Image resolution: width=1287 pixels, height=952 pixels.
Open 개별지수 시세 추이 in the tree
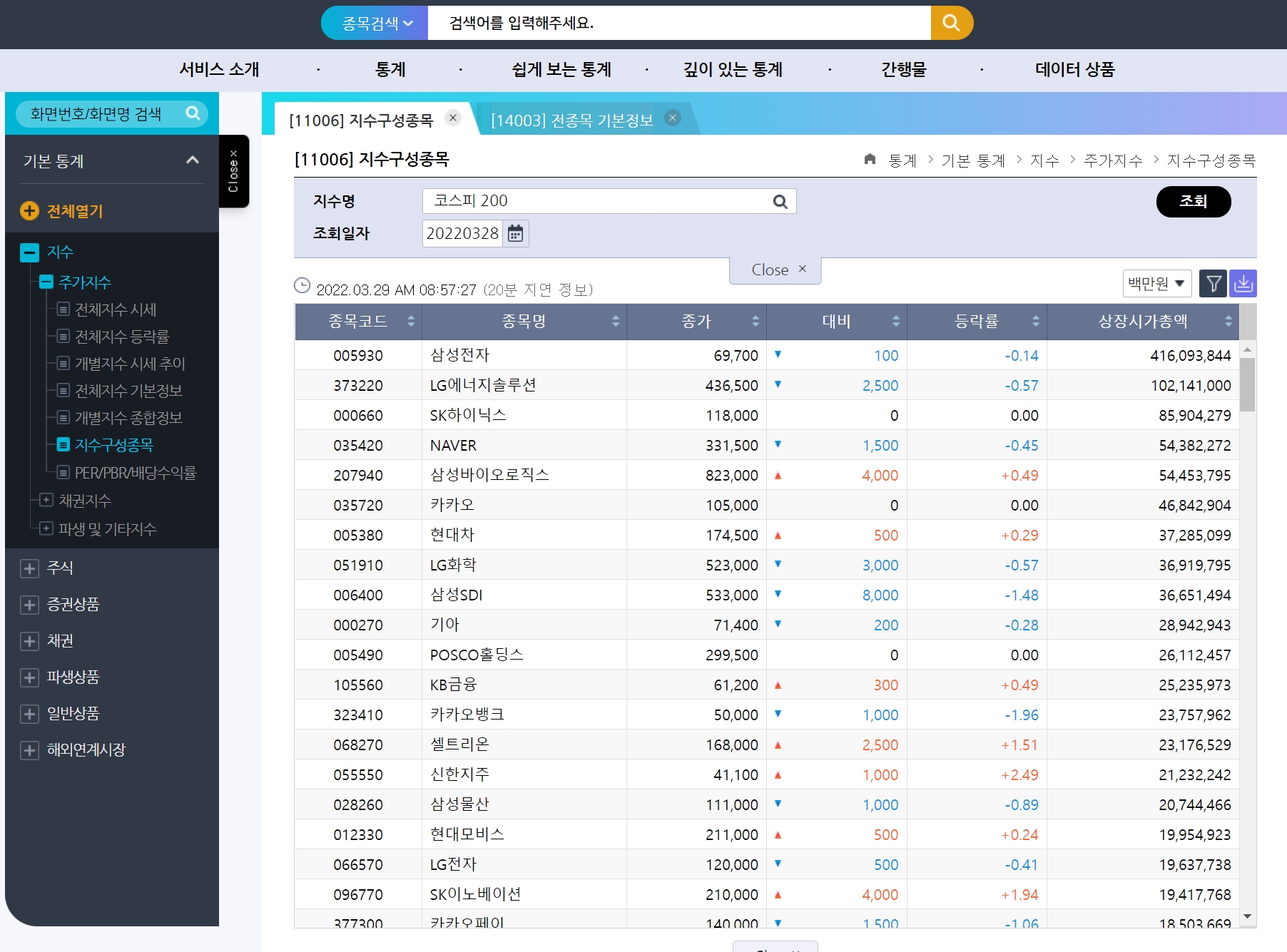pyautogui.click(x=130, y=364)
